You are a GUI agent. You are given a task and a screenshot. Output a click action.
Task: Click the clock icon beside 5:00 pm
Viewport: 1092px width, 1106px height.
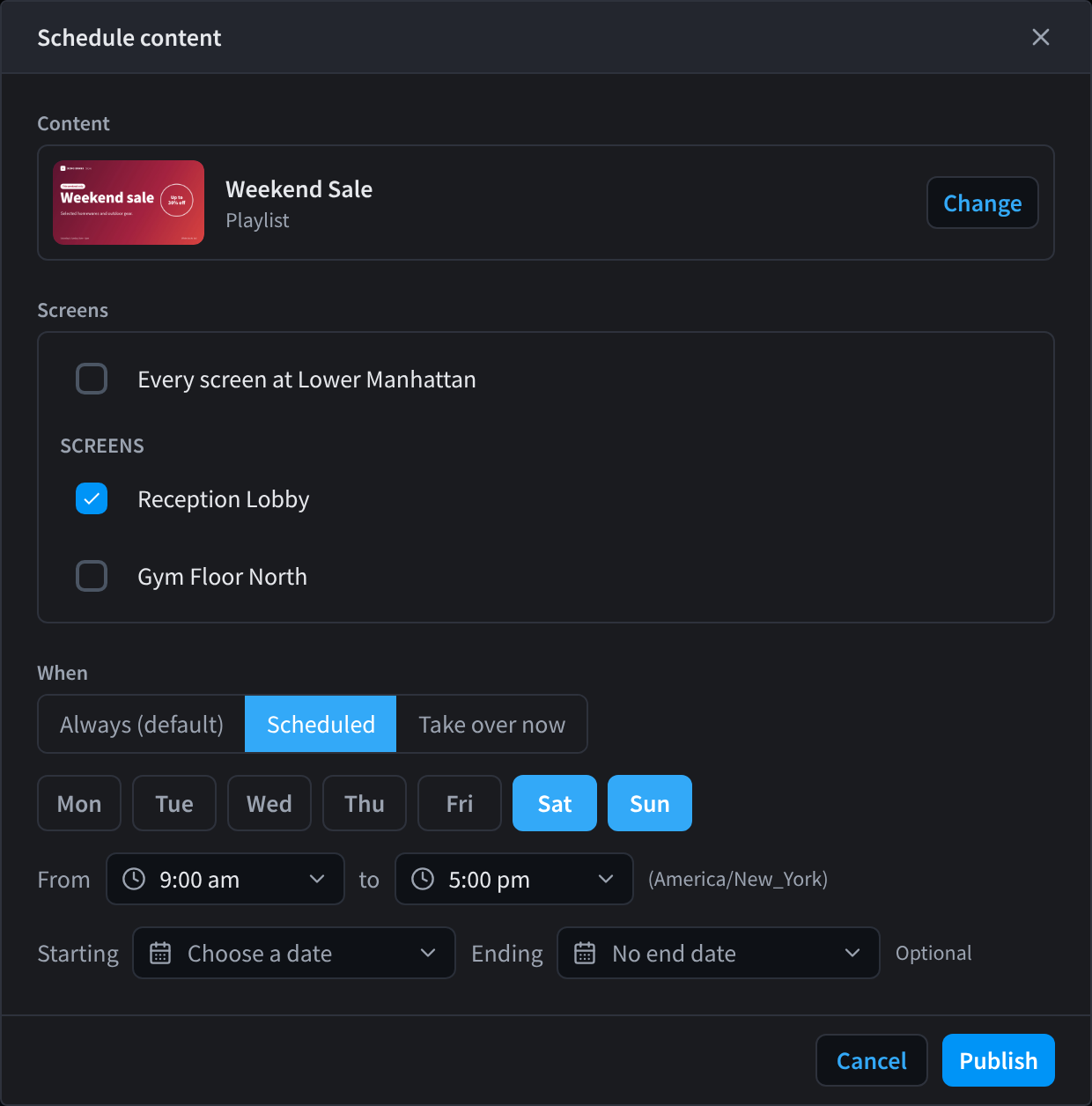tap(423, 879)
